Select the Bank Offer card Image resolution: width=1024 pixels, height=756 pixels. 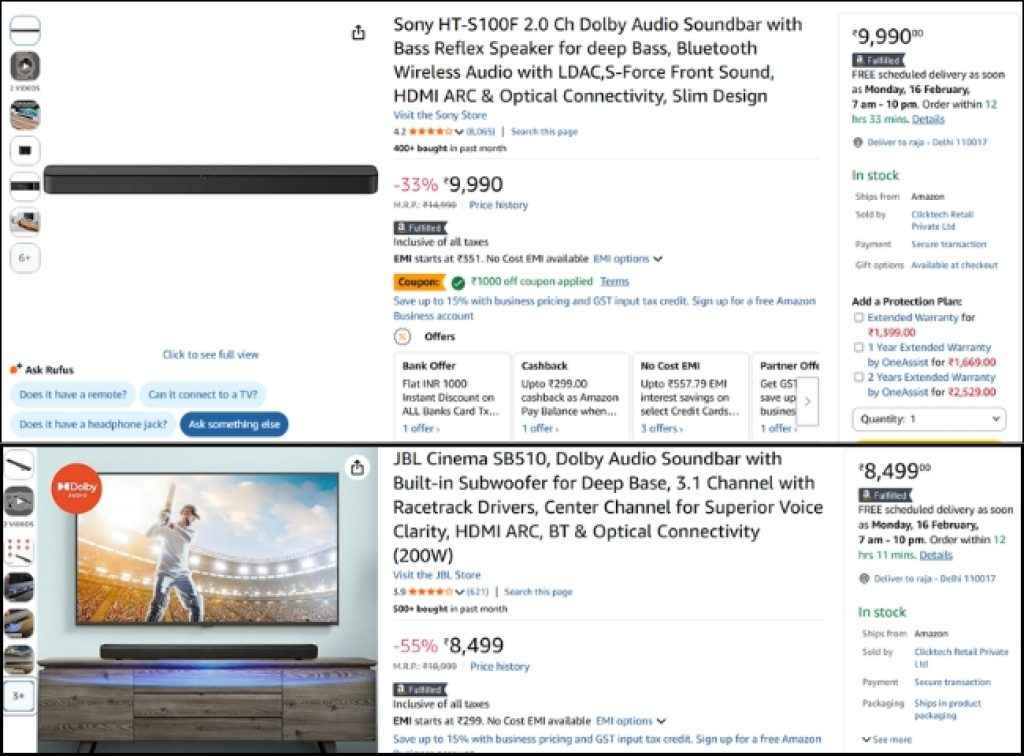452,395
